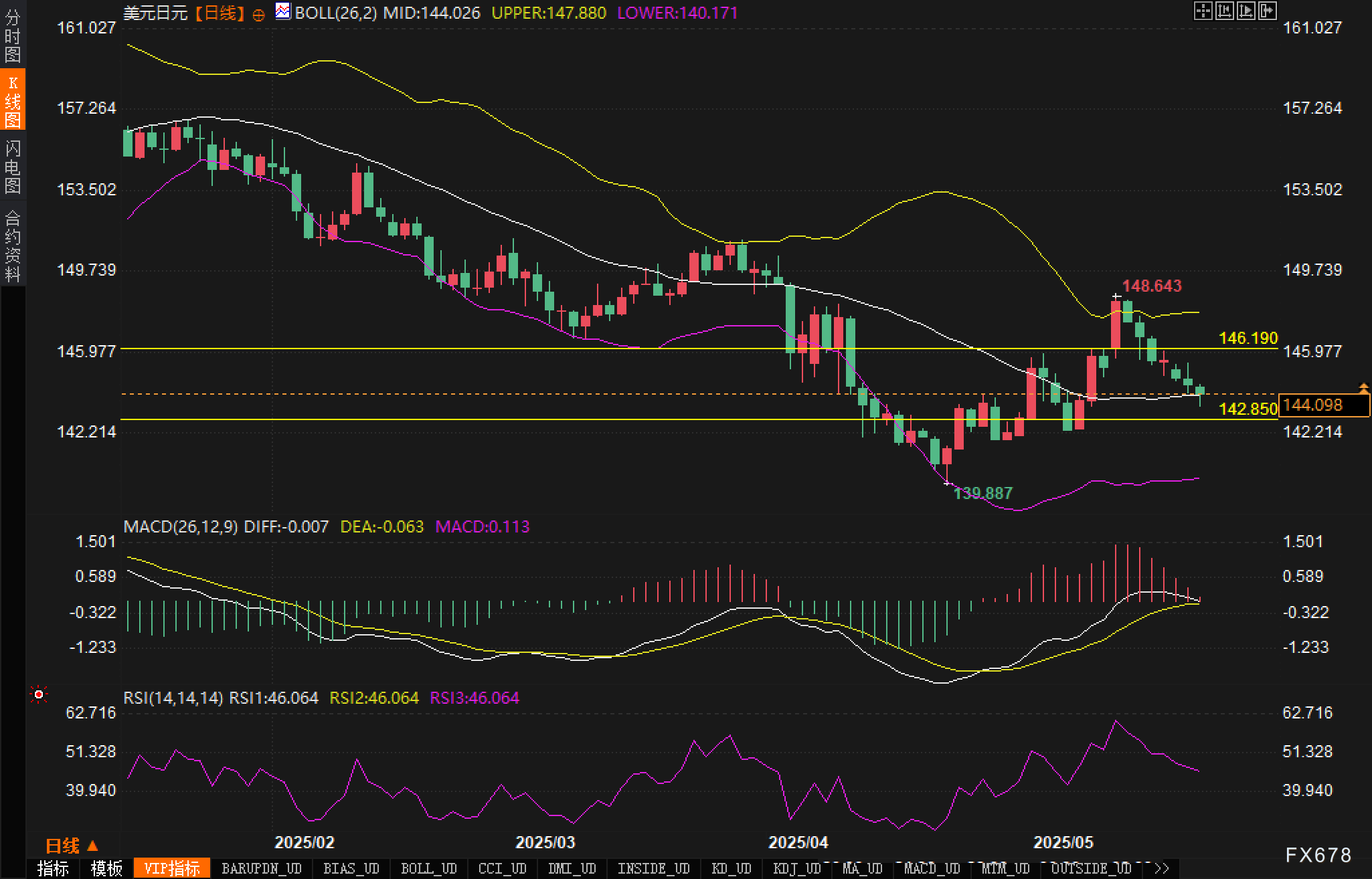This screenshot has height=879, width=1372.
Task: Open the 指标 indicators menu
Action: [53, 868]
